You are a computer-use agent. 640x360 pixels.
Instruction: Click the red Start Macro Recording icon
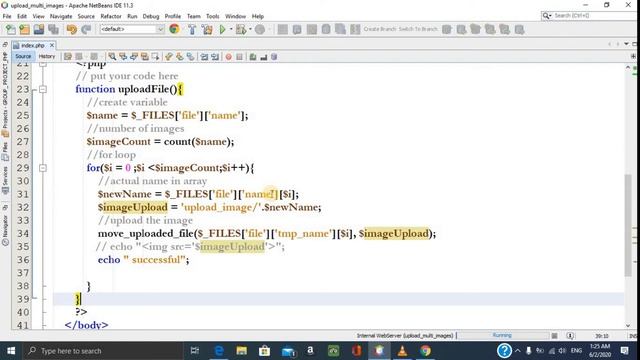coord(229,57)
